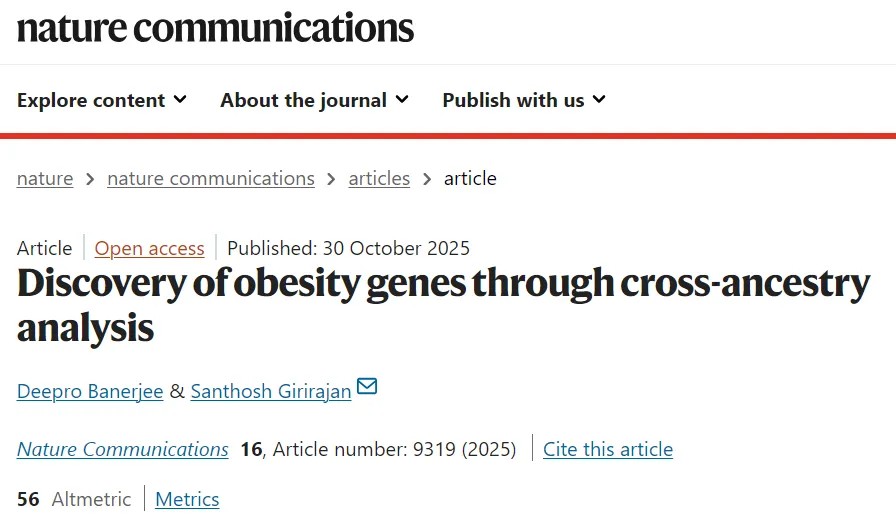Click the Published 30 October 2025 date
The width and height of the screenshot is (896, 528).
click(x=348, y=248)
